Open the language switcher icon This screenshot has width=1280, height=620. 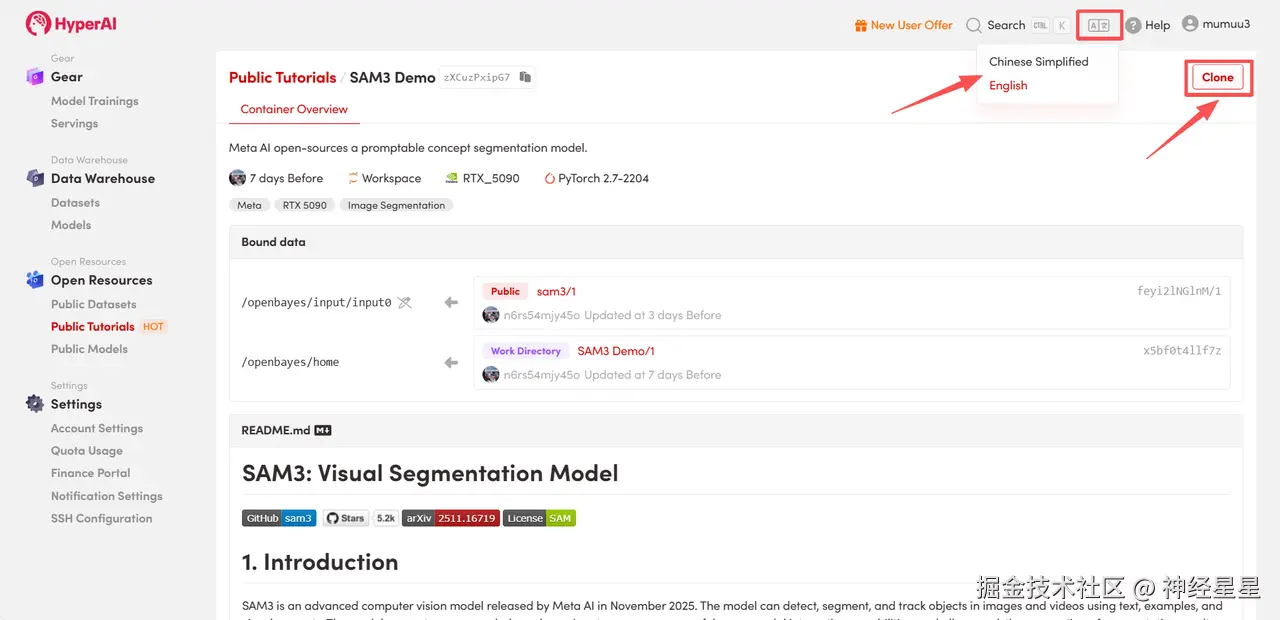(1098, 25)
